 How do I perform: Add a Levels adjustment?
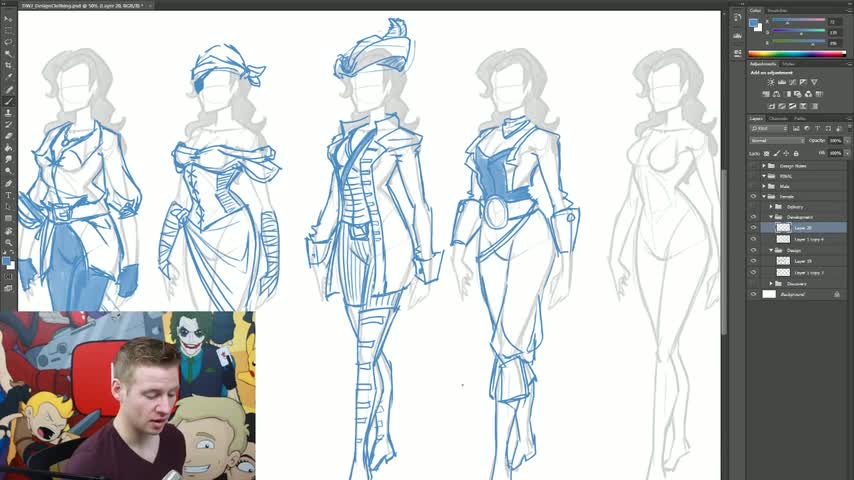[x=782, y=82]
